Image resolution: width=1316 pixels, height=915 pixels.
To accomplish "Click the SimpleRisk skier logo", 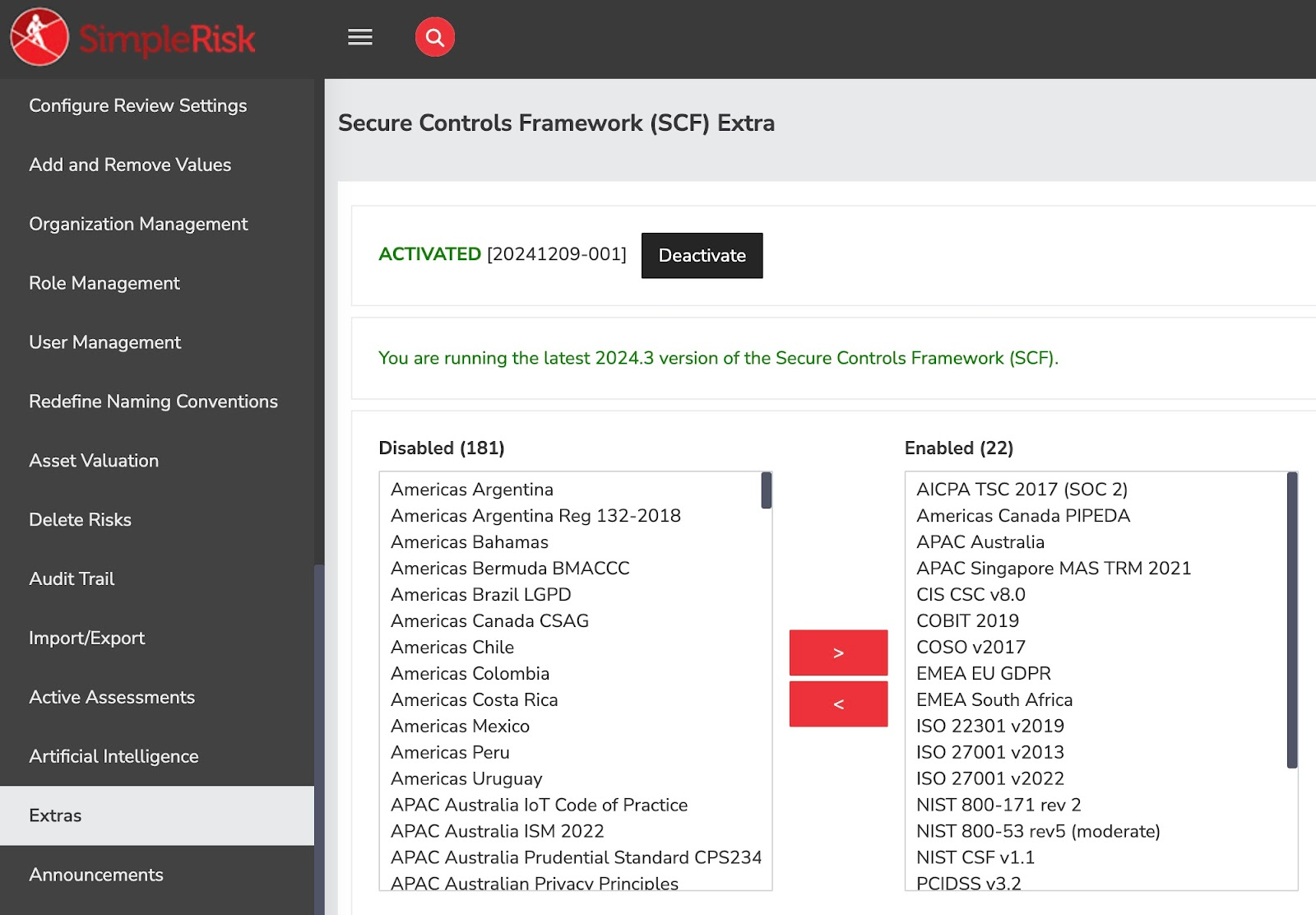I will (37, 36).
